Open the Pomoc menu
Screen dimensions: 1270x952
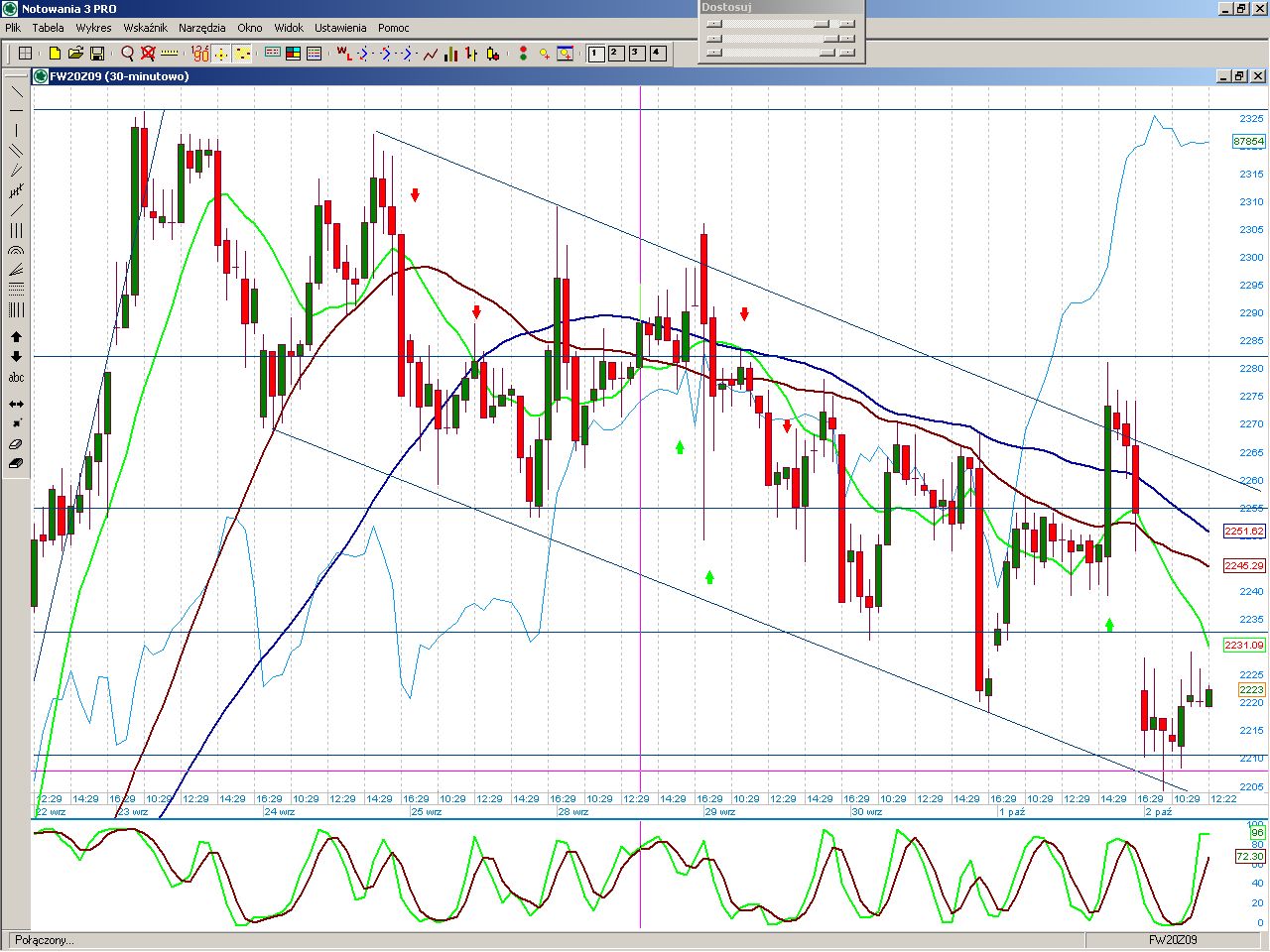394,28
